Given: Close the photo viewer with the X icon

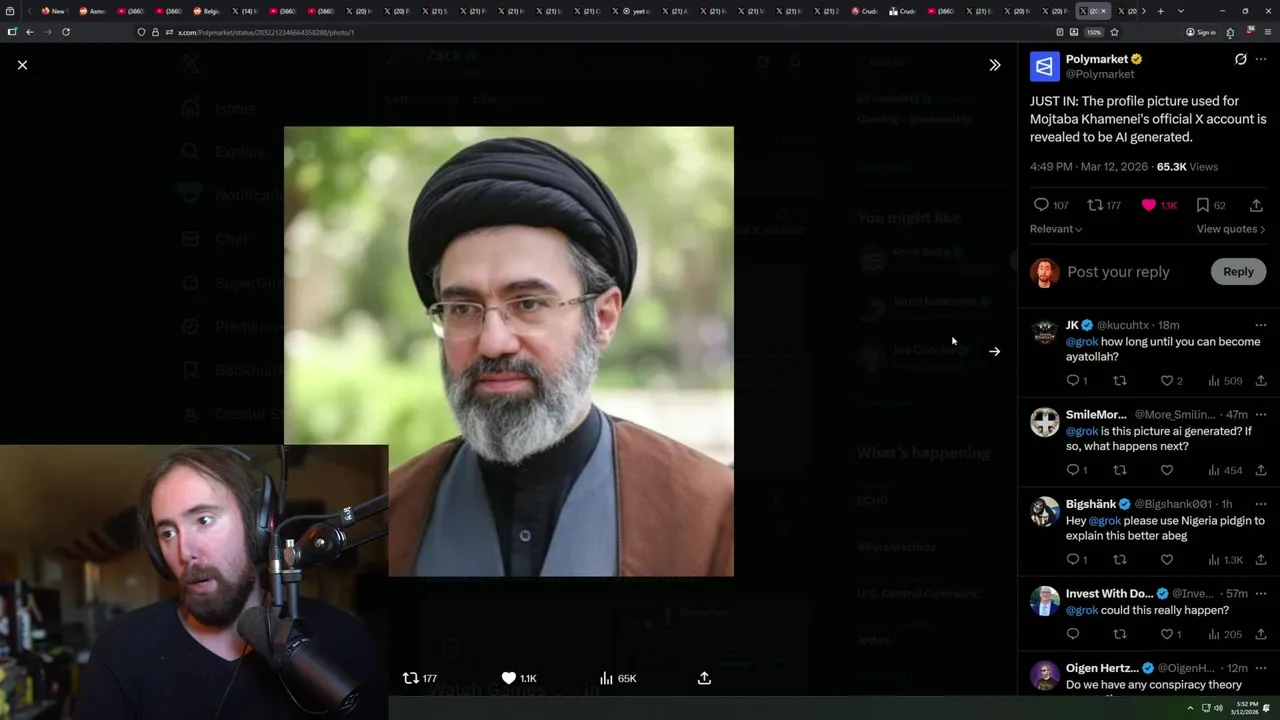Looking at the screenshot, I should pyautogui.click(x=22, y=65).
